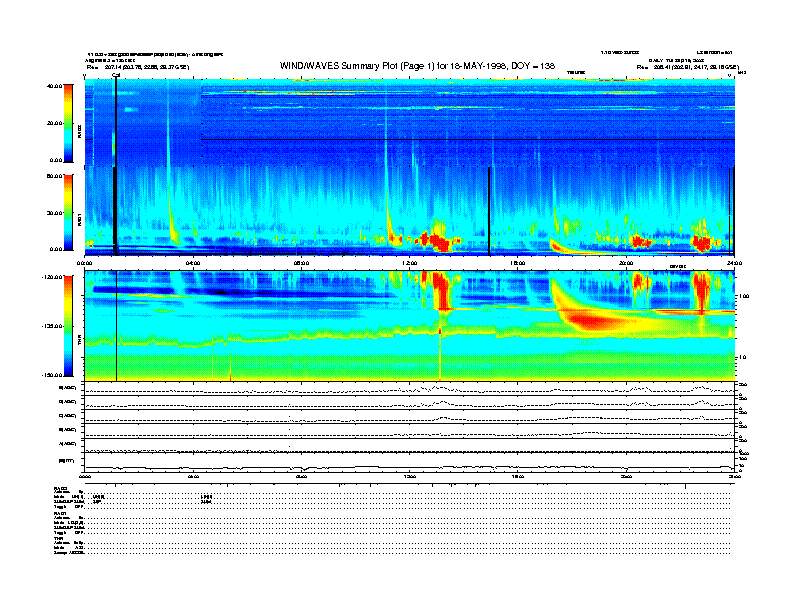Image resolution: width=792 pixels, height=612 pixels.
Task: Click the 10 frequency label right of the TNR panel
Action: [745, 357]
